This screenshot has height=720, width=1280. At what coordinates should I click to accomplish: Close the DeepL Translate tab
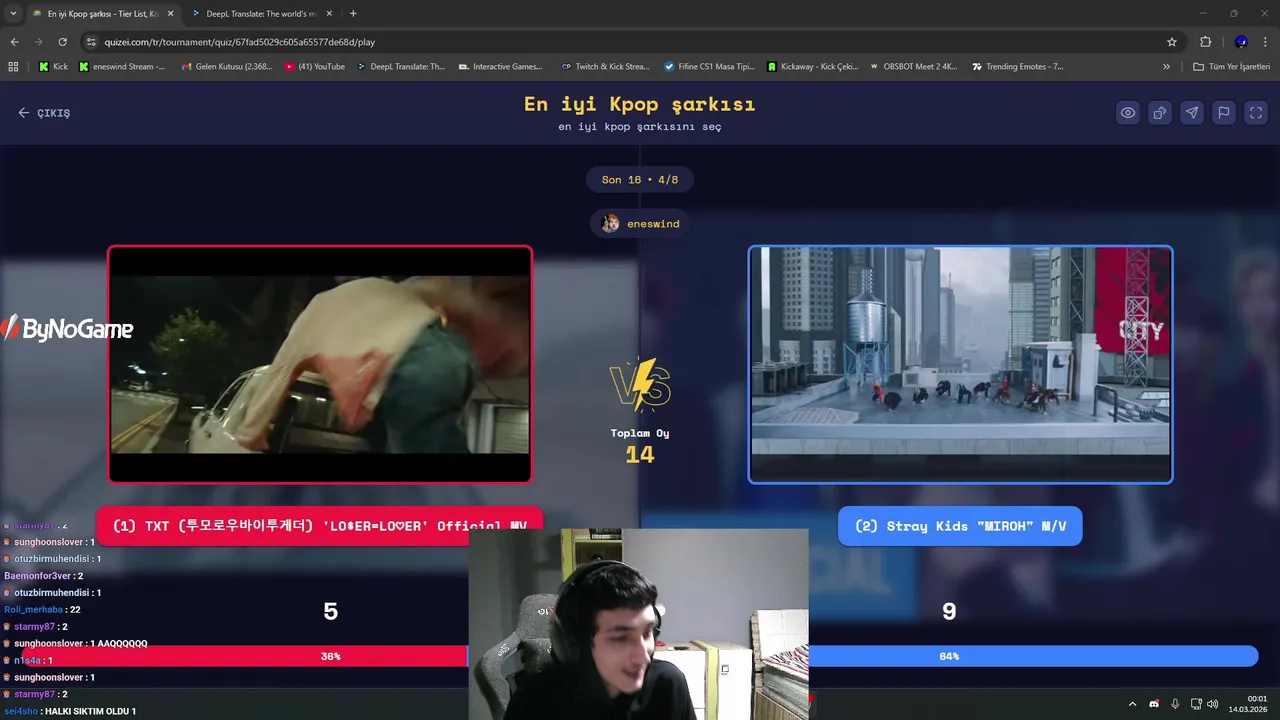pos(329,14)
